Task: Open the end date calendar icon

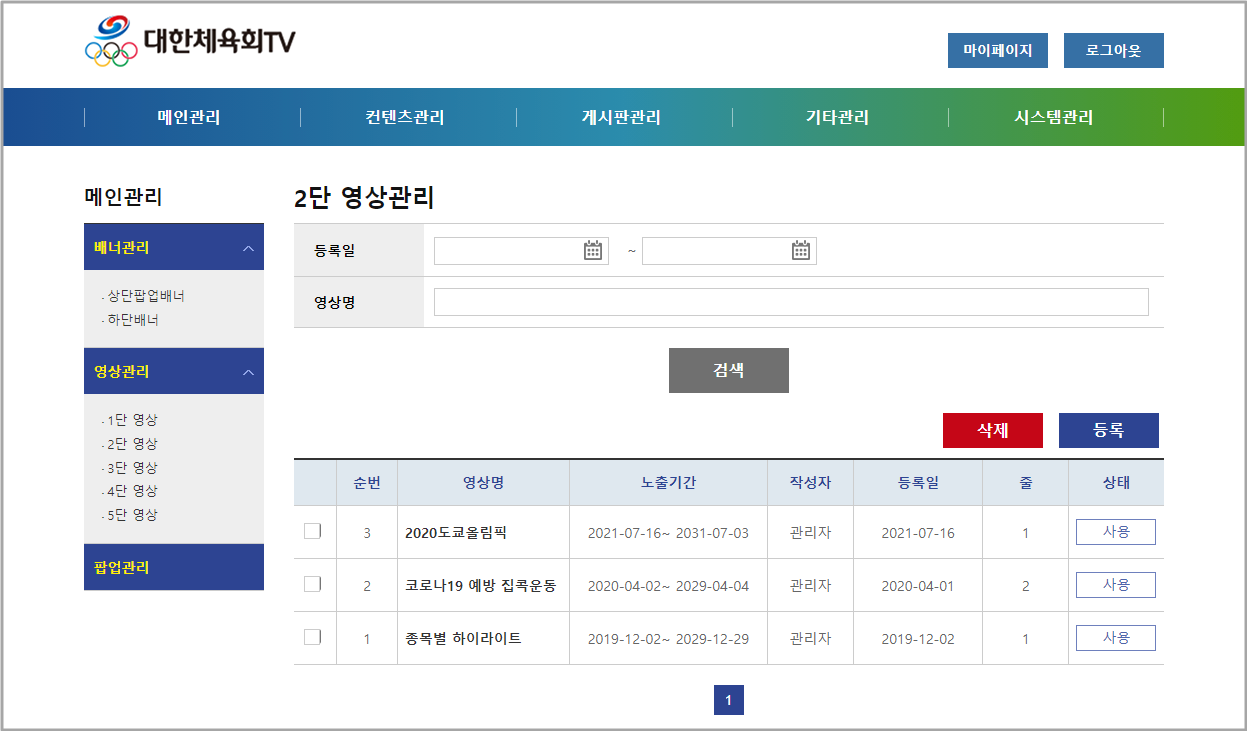Action: click(801, 251)
